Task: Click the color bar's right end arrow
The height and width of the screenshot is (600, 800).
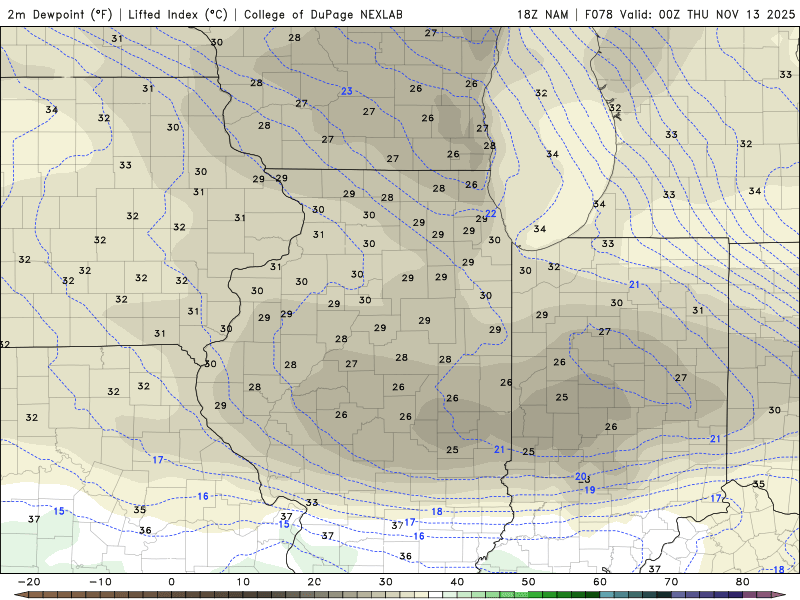Action: click(x=780, y=595)
